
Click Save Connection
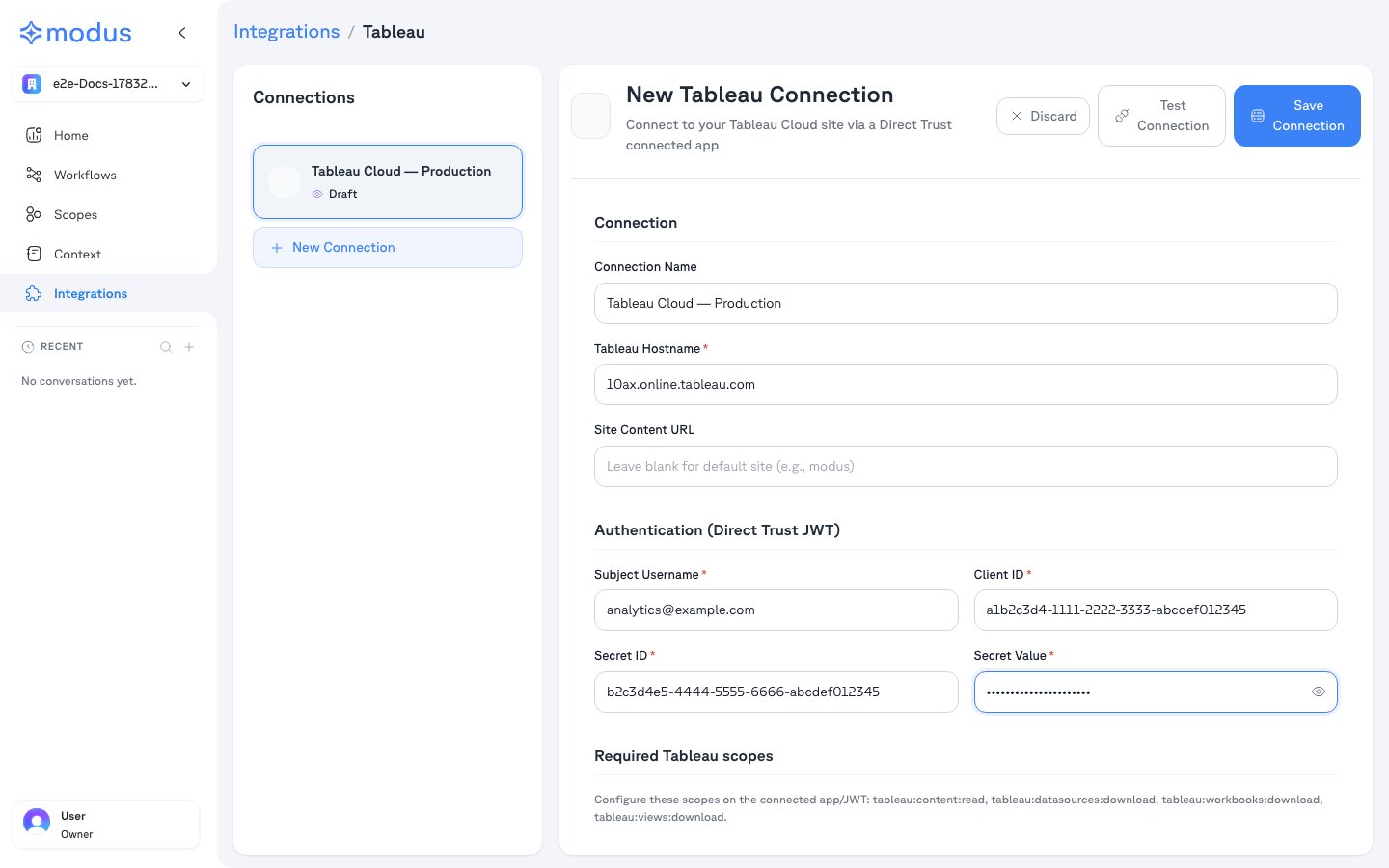coord(1297,116)
